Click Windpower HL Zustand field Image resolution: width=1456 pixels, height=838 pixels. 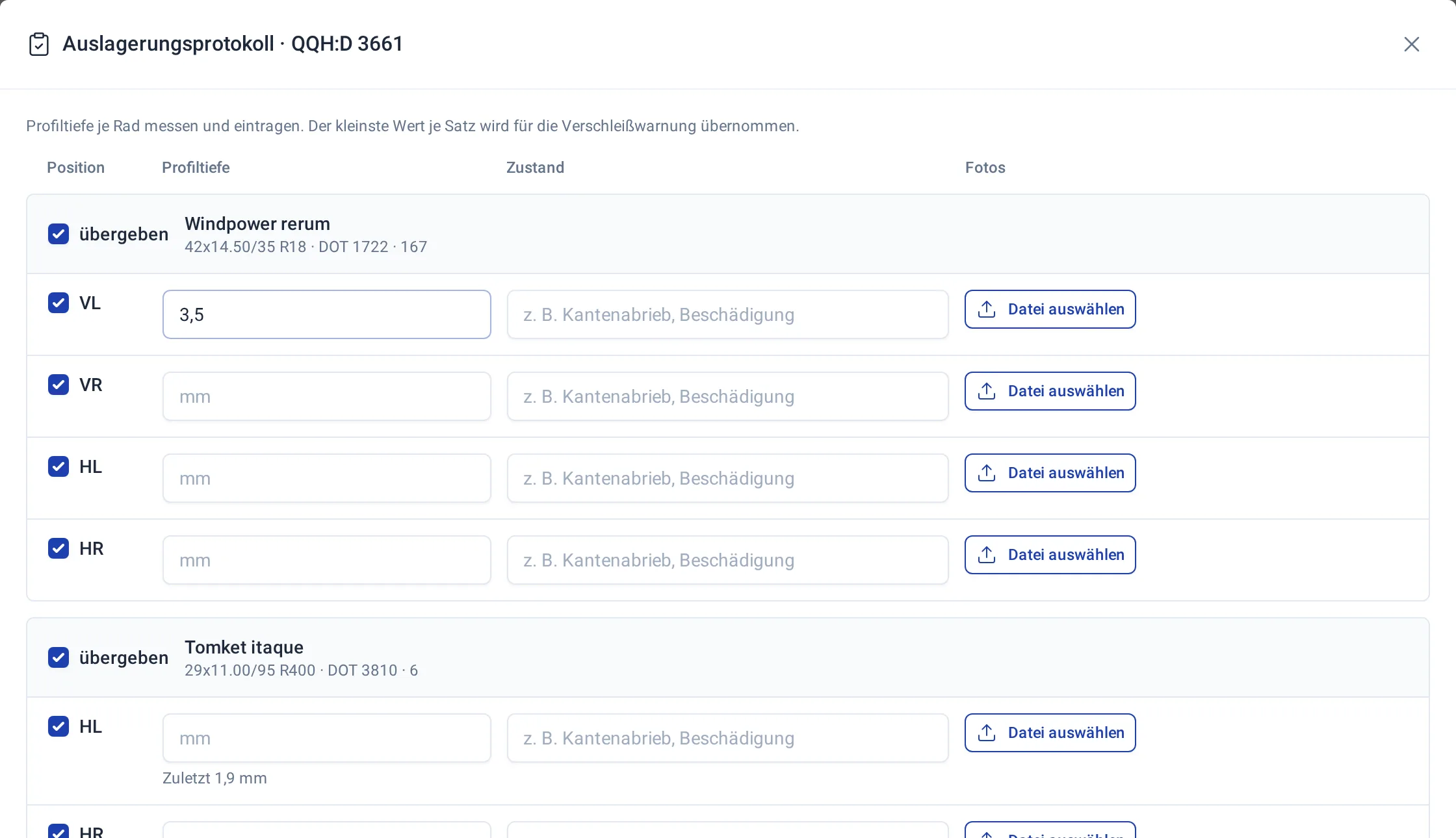pyautogui.click(x=727, y=478)
